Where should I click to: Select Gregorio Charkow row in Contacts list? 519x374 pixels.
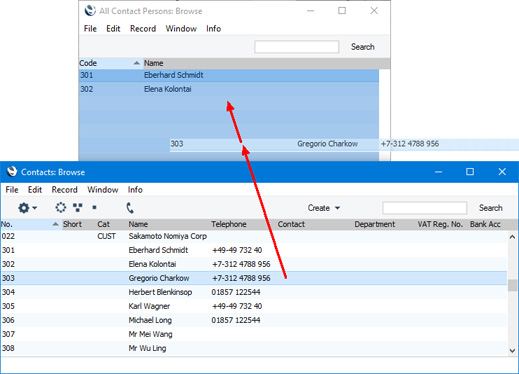[254, 278]
